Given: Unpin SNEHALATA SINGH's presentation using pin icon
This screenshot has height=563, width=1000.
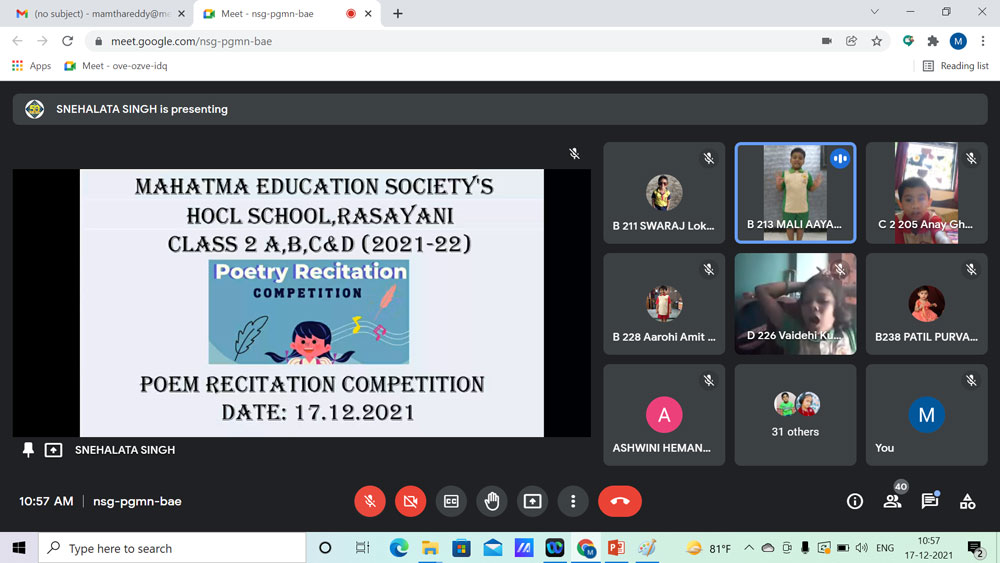Looking at the screenshot, I should pyautogui.click(x=28, y=450).
